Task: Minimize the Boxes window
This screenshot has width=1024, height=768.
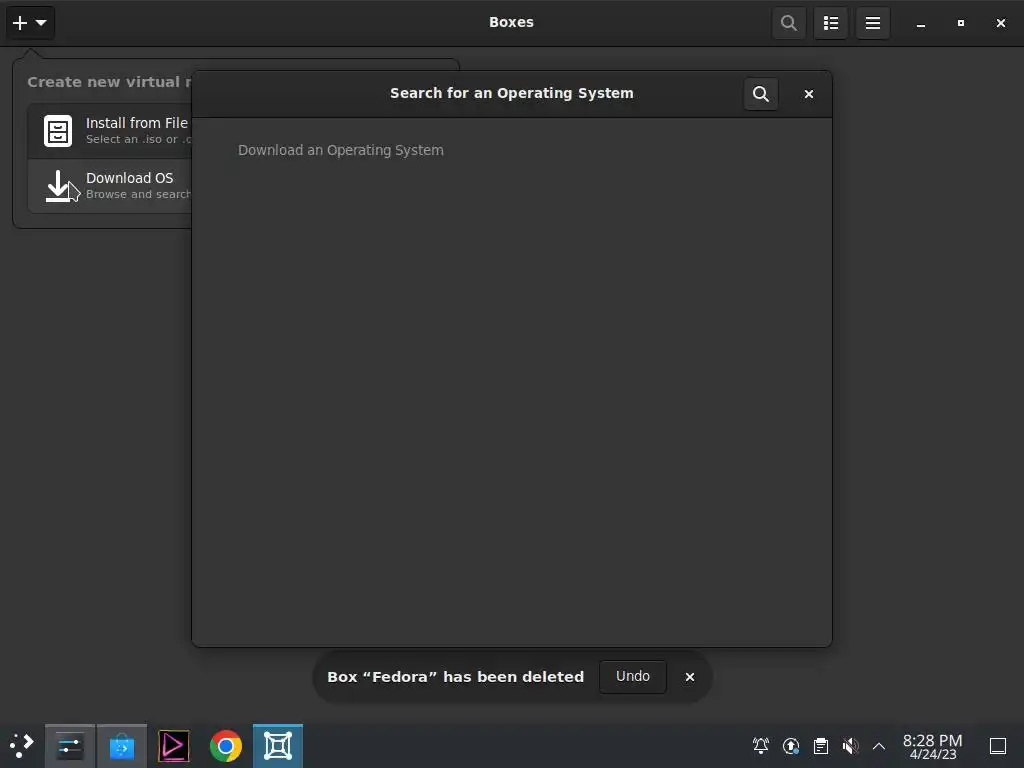Action: [921, 24]
